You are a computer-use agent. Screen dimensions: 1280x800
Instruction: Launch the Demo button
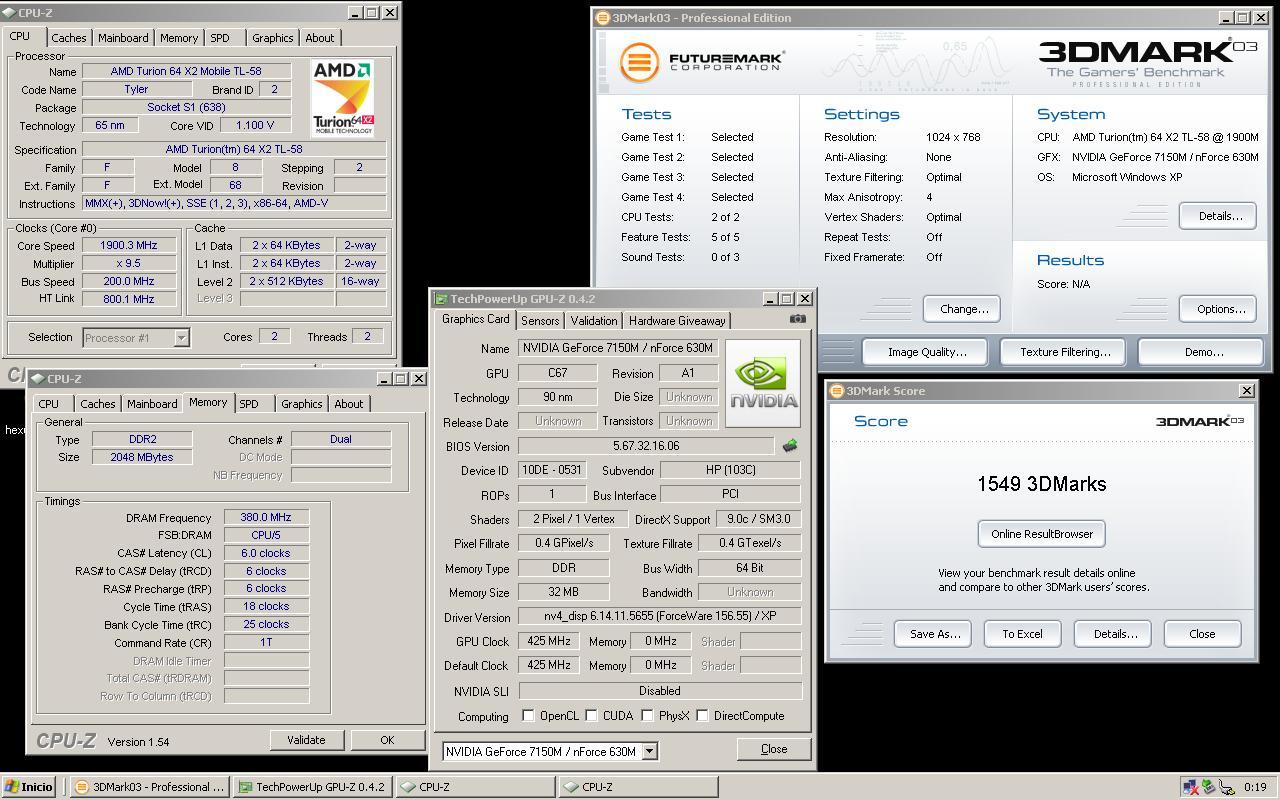coord(1203,352)
